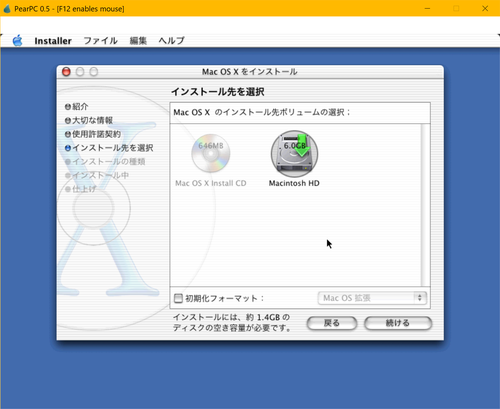The height and width of the screenshot is (409, 500).
Task: Click the PearPC pear icon in title bar
Action: point(7,8)
